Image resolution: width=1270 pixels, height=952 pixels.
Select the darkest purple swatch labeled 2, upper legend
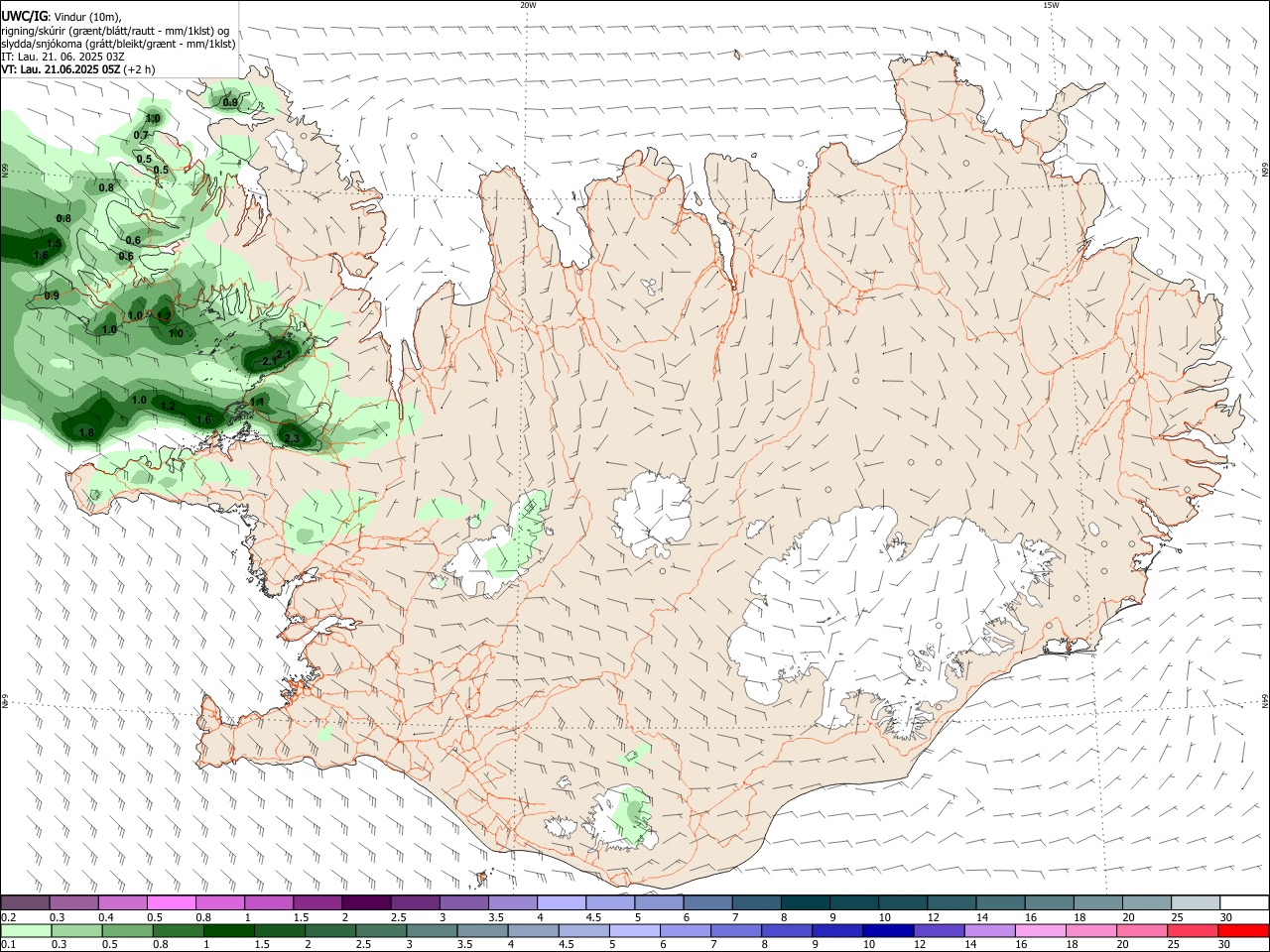coord(366,902)
